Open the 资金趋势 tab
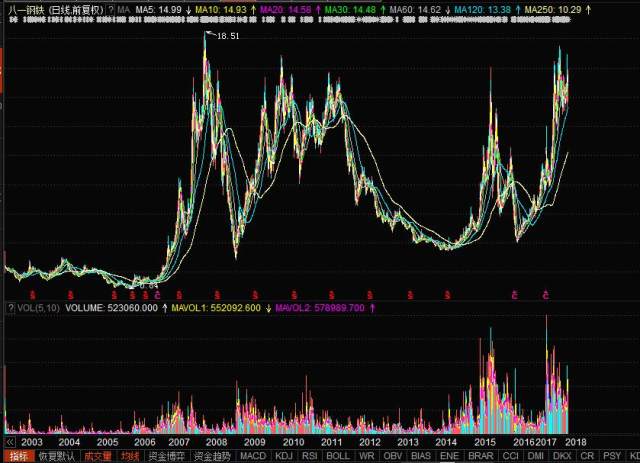 212,456
